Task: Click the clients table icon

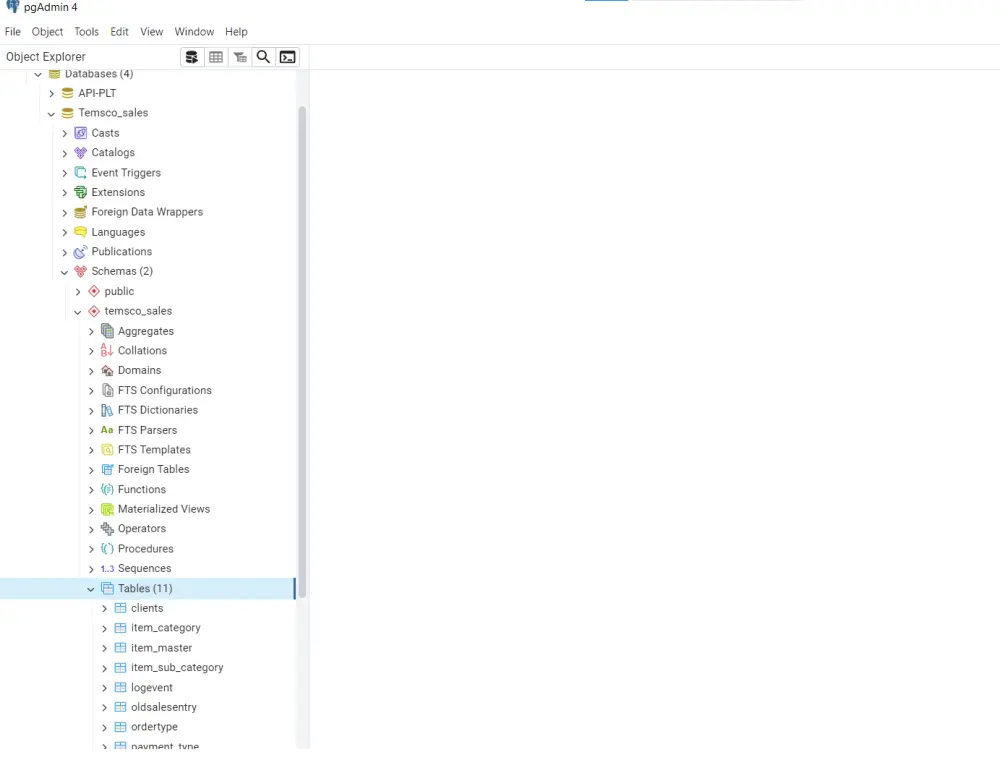Action: point(120,608)
